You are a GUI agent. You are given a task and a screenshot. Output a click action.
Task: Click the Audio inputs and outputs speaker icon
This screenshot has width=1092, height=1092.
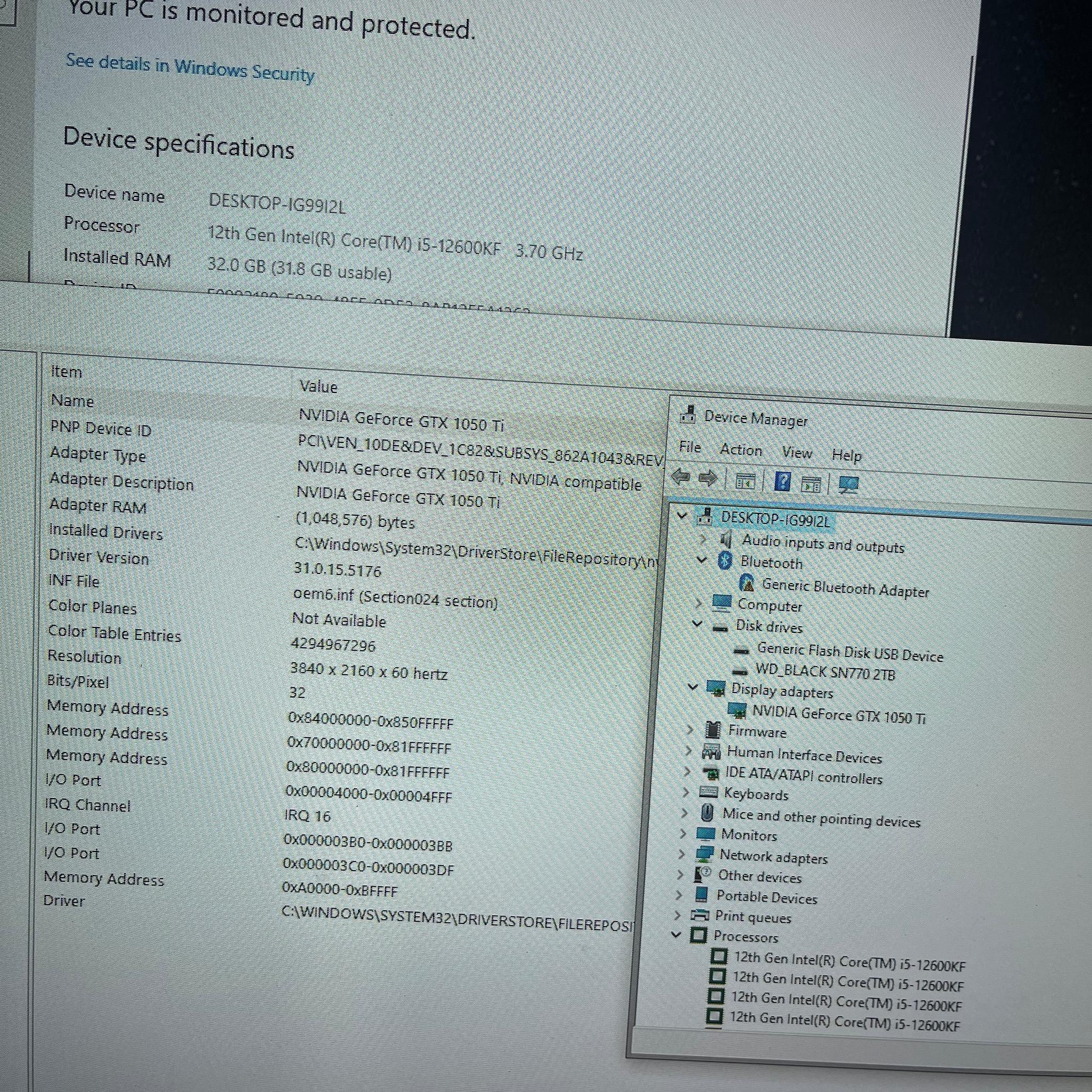[726, 539]
